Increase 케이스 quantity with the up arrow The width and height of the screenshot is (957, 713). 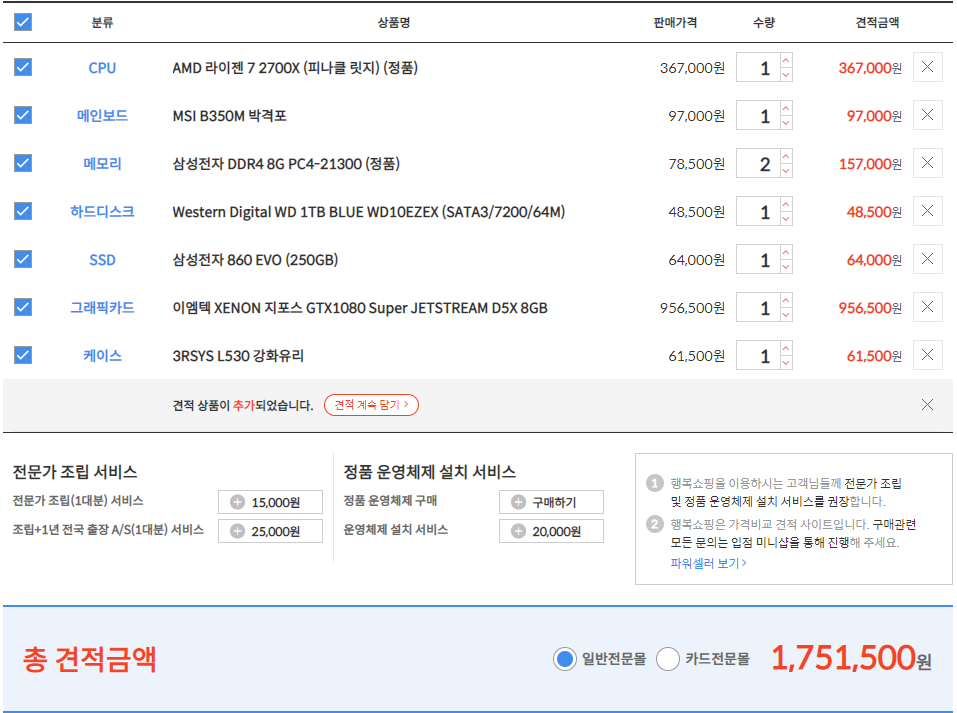click(x=786, y=348)
